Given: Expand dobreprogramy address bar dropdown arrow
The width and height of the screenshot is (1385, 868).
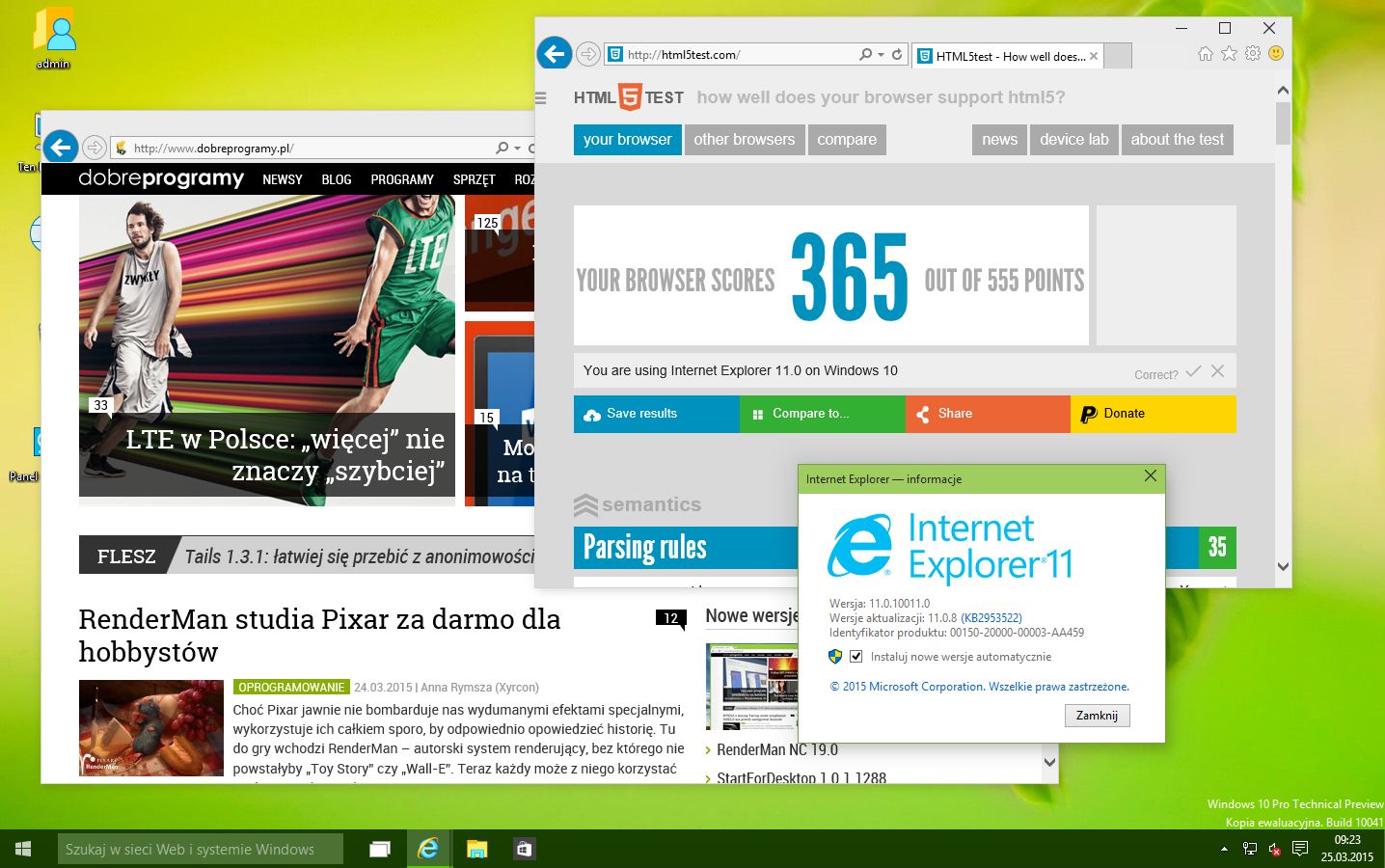Looking at the screenshot, I should (518, 148).
